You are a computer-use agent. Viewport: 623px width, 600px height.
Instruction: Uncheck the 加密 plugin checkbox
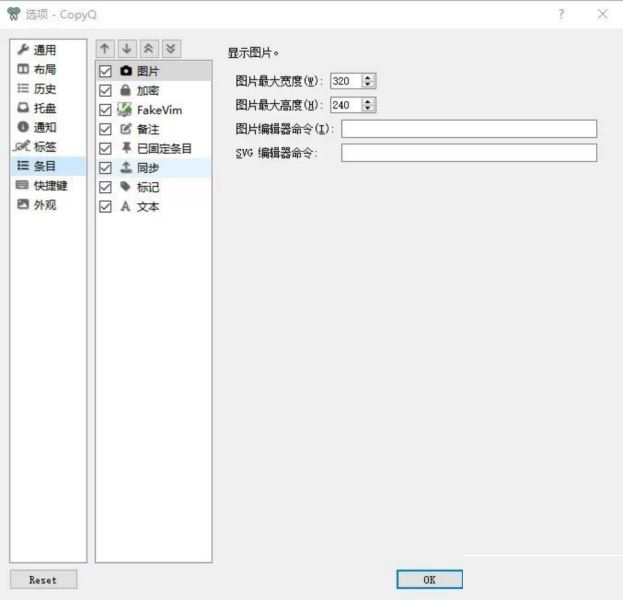pyautogui.click(x=105, y=91)
